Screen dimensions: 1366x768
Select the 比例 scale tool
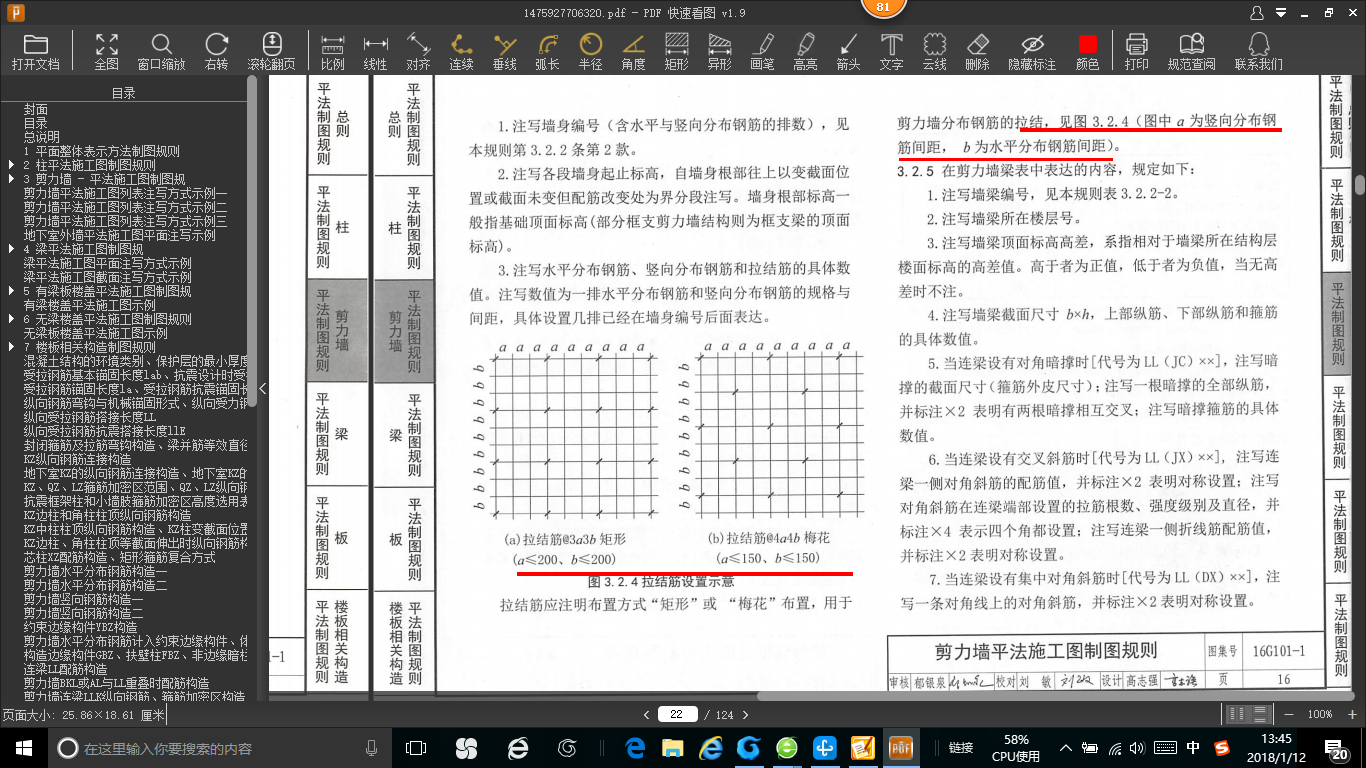tap(332, 51)
